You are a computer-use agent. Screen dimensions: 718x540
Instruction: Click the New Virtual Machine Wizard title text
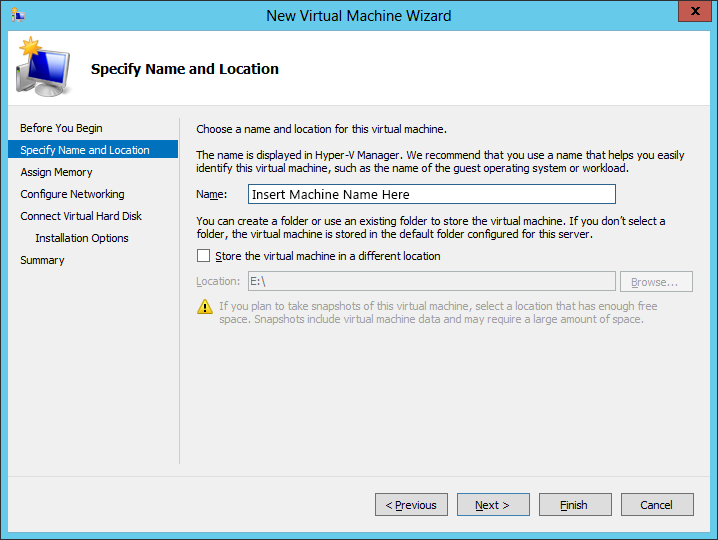coord(359,16)
